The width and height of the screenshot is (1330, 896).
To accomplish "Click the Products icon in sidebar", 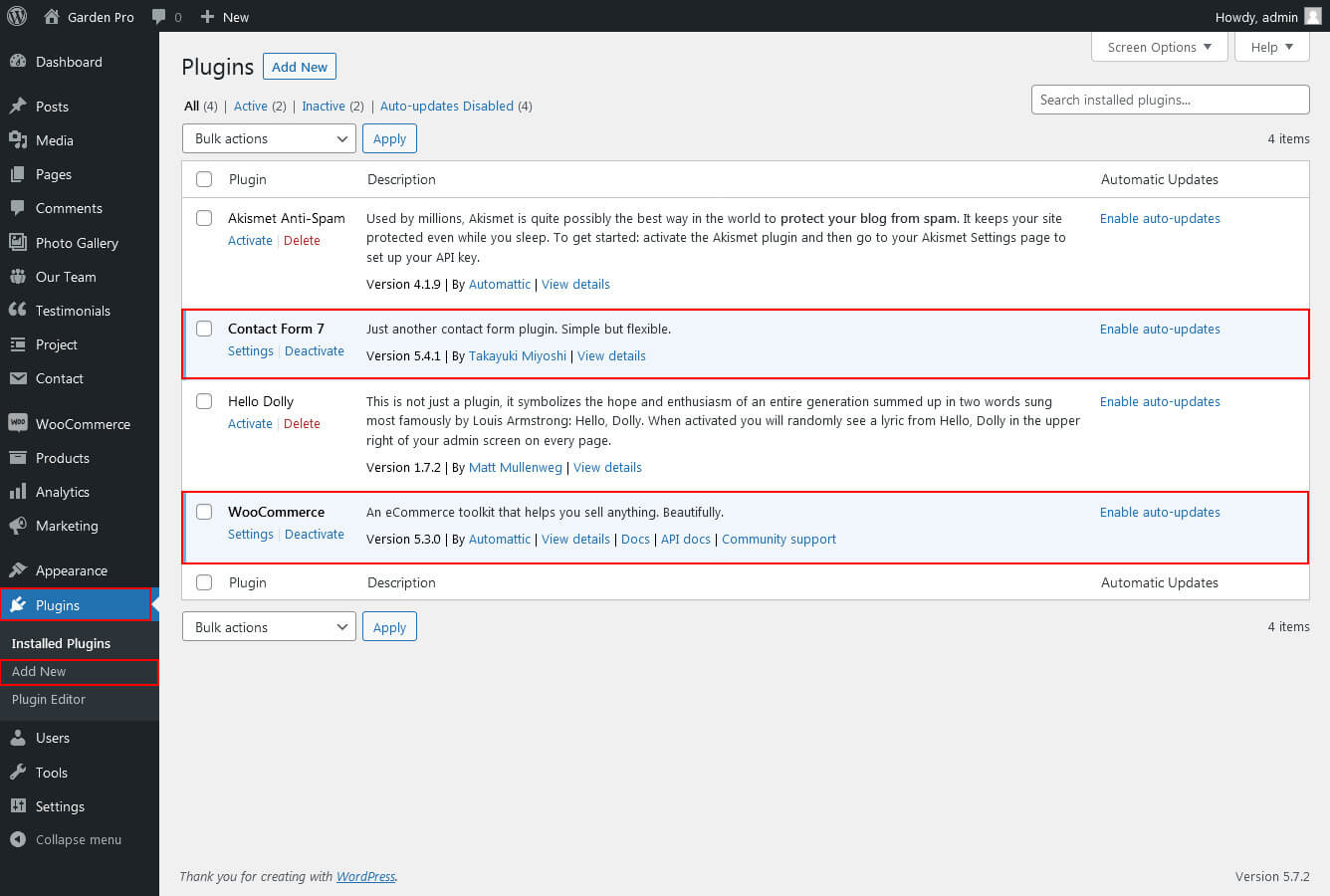I will [x=17, y=458].
